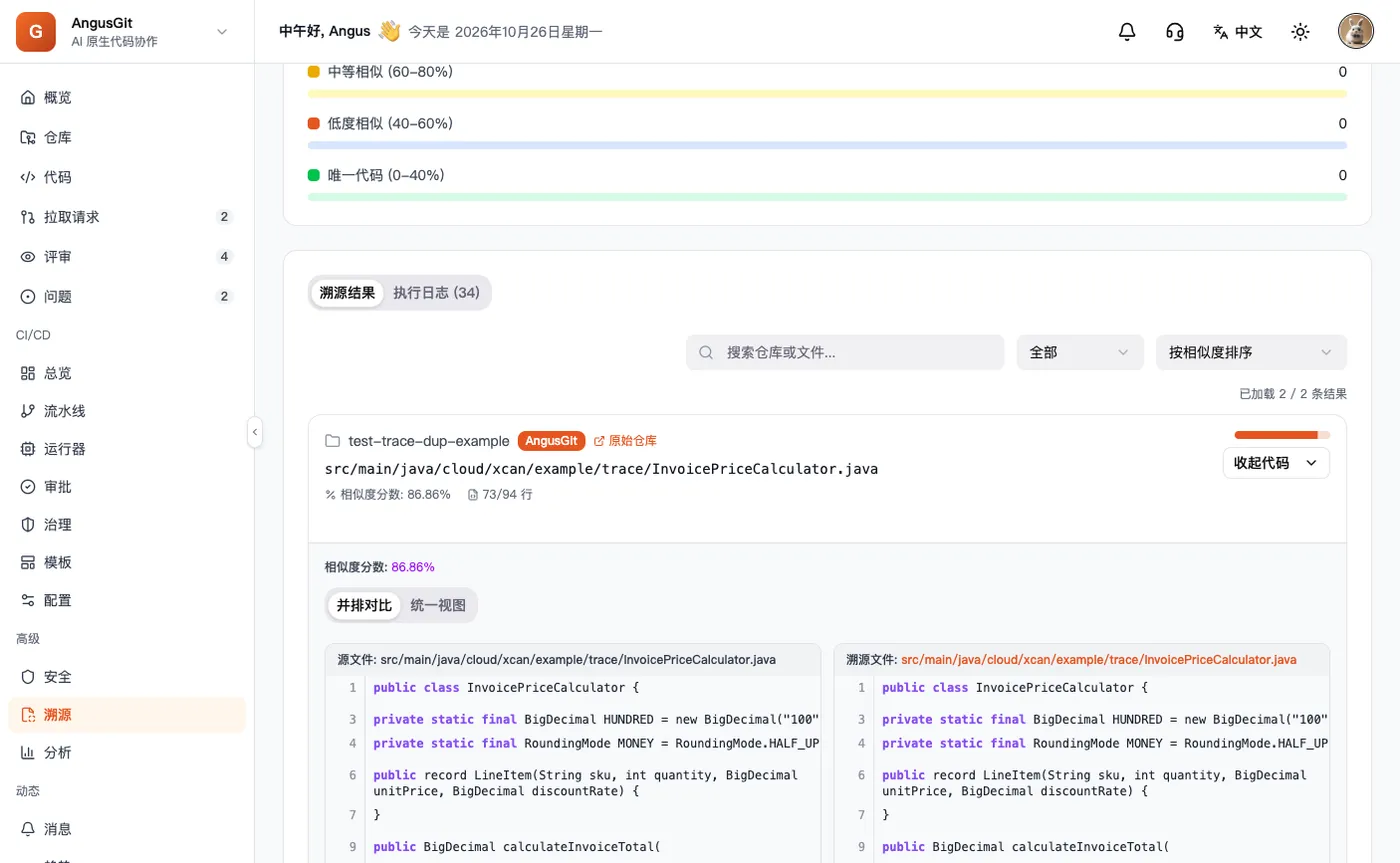The image size is (1400, 863).
Task: Open 审批 approval item
Action: [x=127, y=487]
